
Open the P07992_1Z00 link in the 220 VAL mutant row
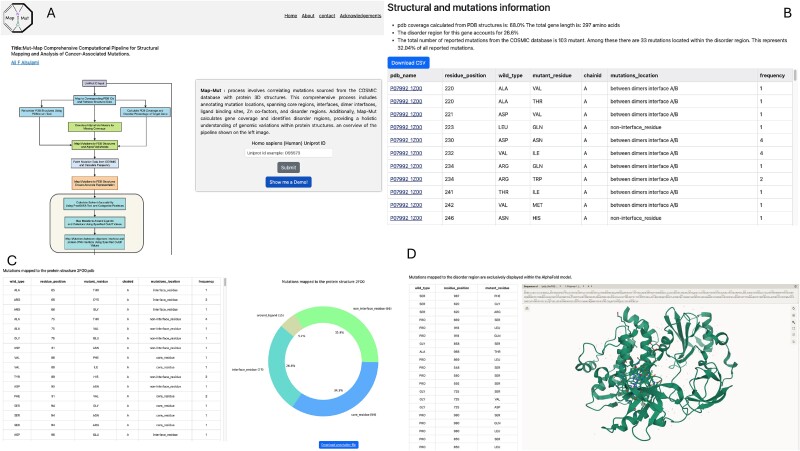pos(406,88)
